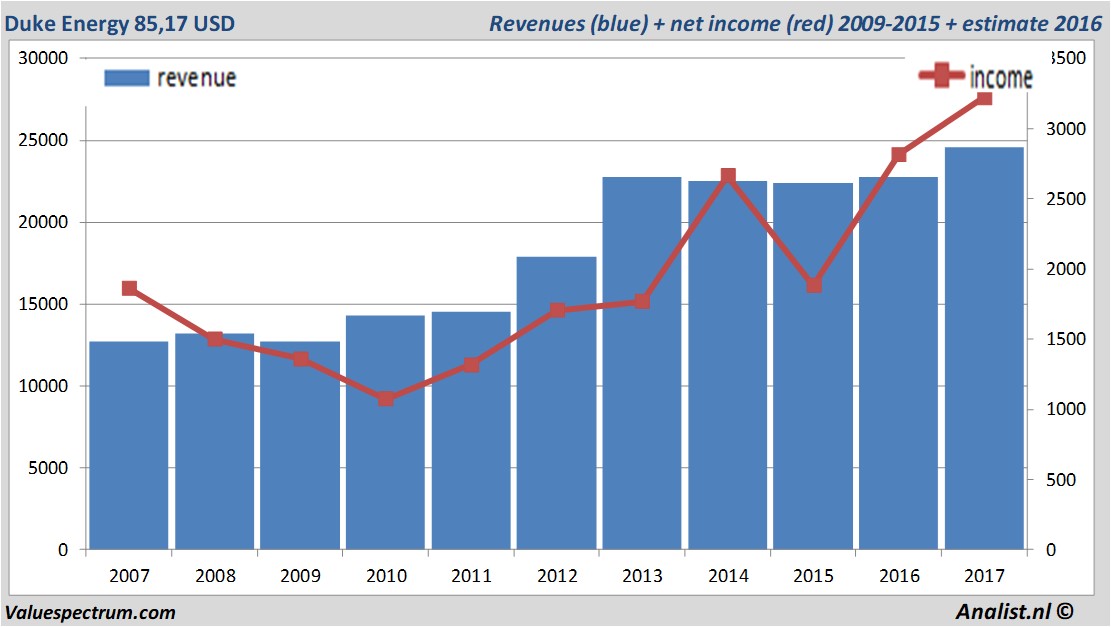Click the 25000 left axis label
Screen dimensions: 1111x627
(x=44, y=141)
